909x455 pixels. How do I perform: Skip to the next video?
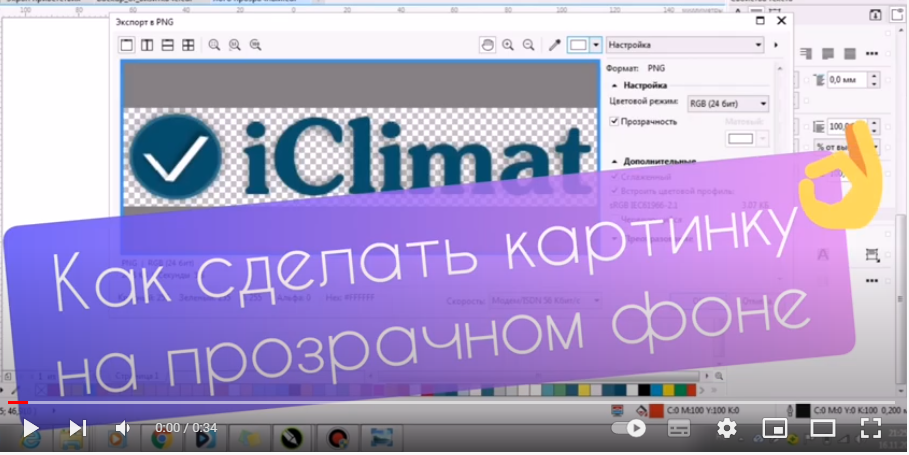tap(77, 428)
